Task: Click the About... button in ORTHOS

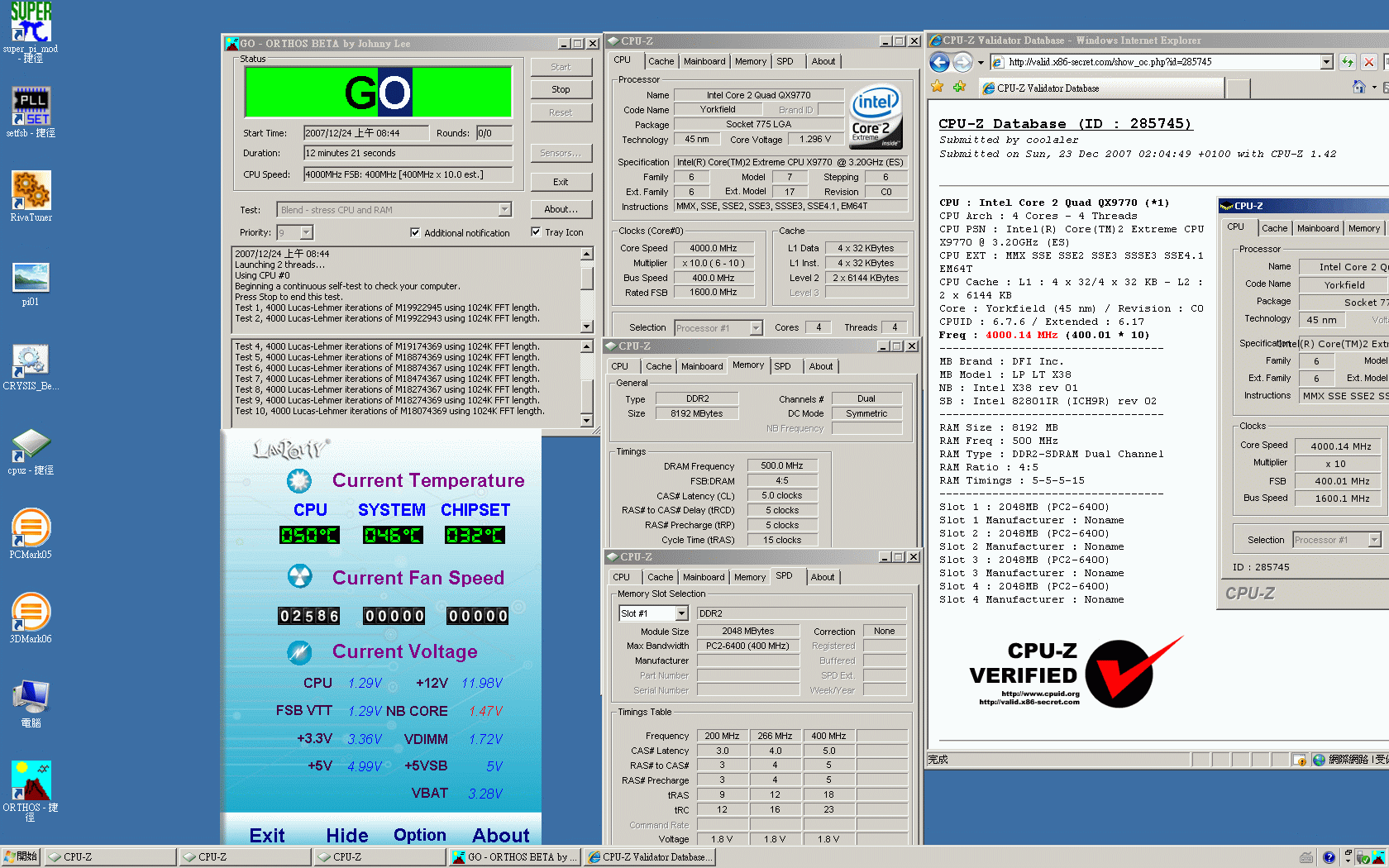Action: click(561, 209)
